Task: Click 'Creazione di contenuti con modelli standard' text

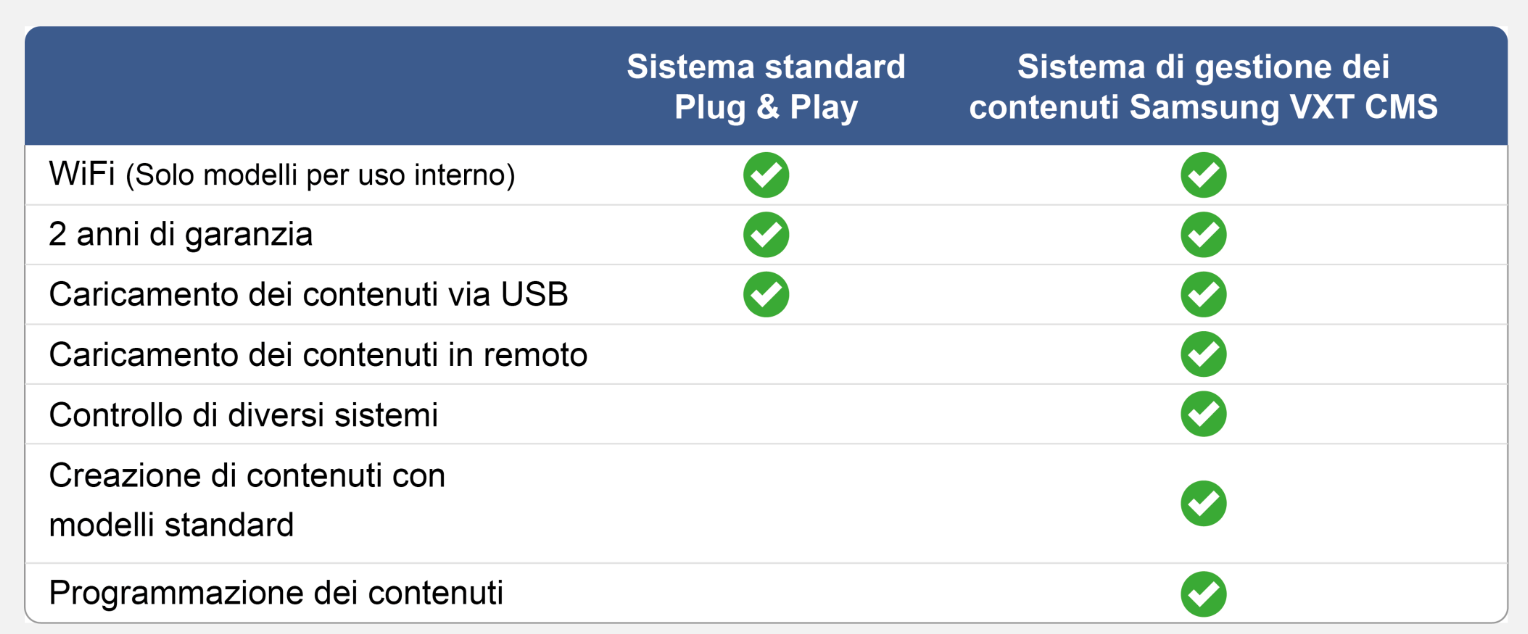Action: [x=247, y=499]
